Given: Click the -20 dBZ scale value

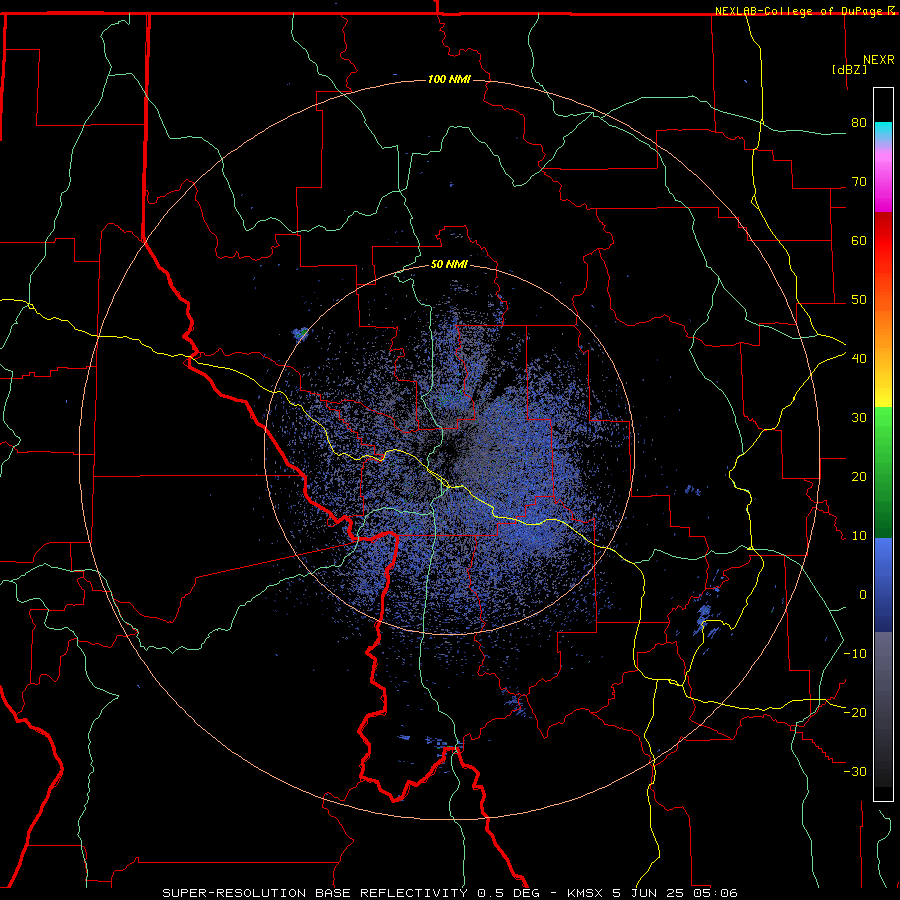Looking at the screenshot, I should 855,712.
